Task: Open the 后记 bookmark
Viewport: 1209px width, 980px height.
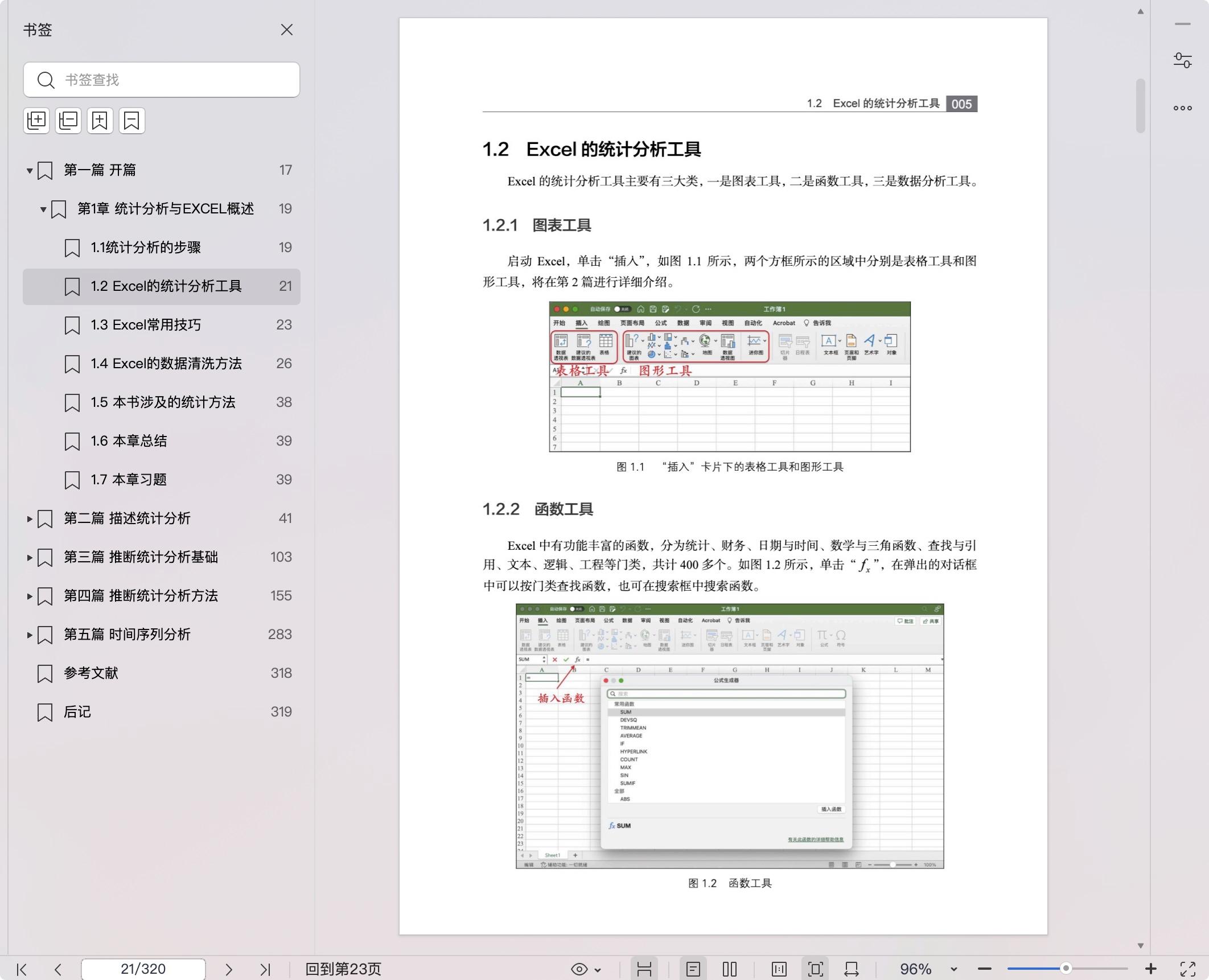Action: (x=162, y=712)
